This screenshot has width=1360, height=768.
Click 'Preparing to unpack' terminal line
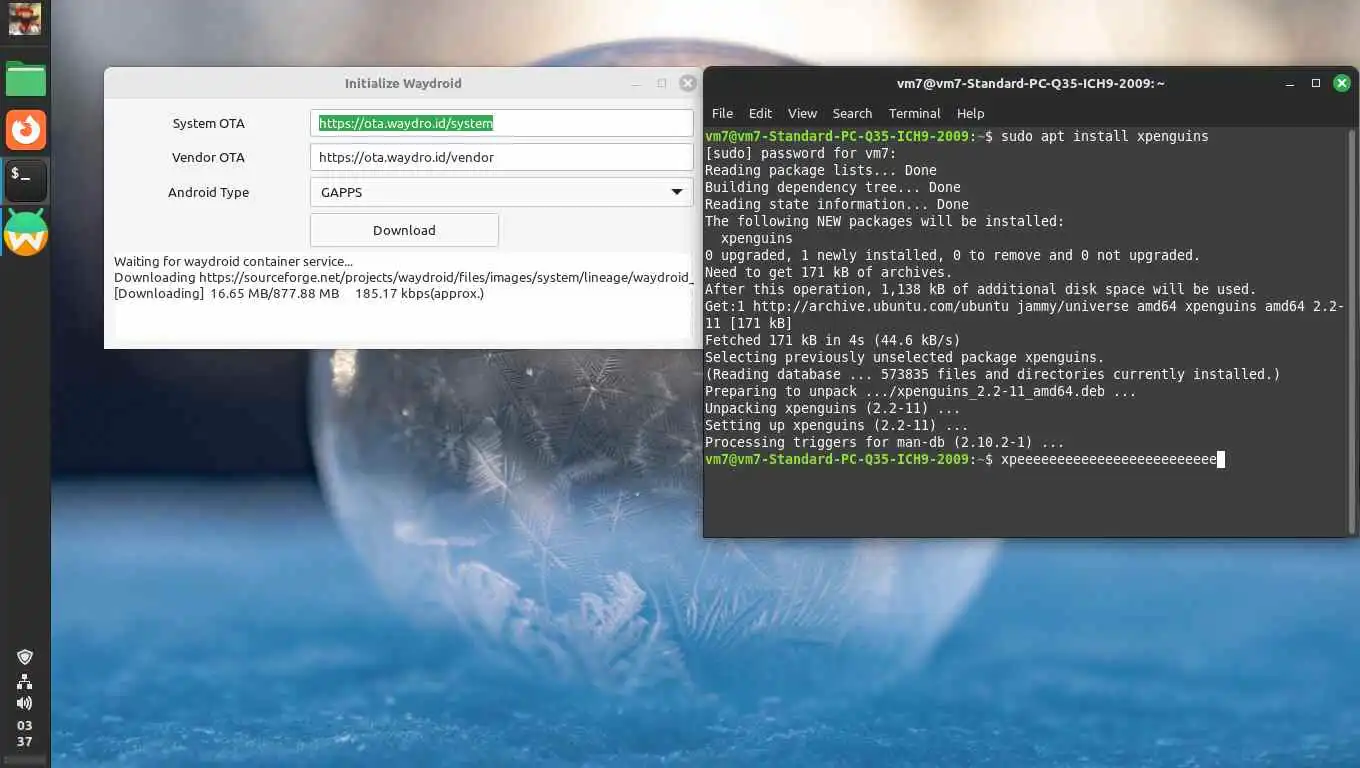[x=921, y=391]
